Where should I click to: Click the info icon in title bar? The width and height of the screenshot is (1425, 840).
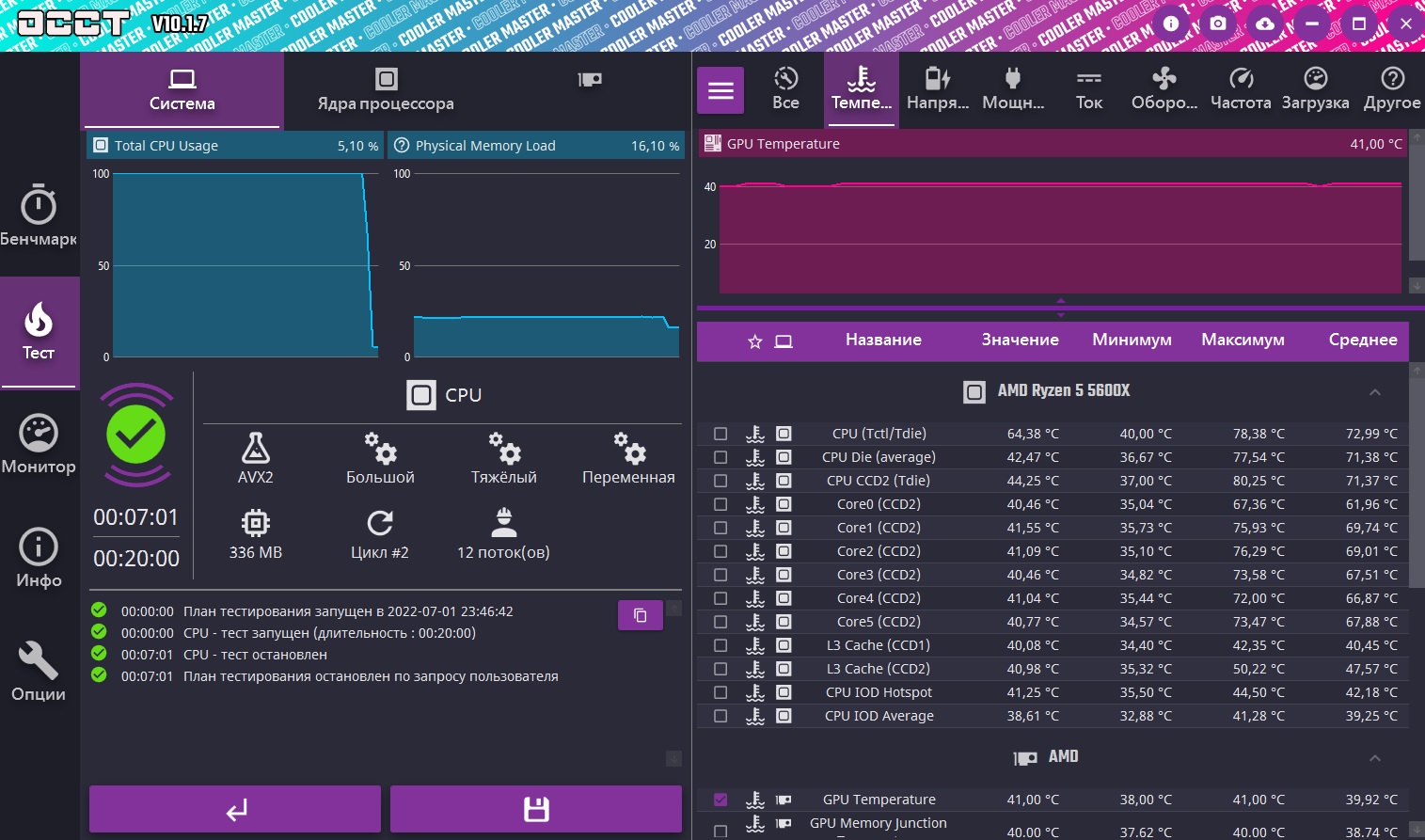1171,24
